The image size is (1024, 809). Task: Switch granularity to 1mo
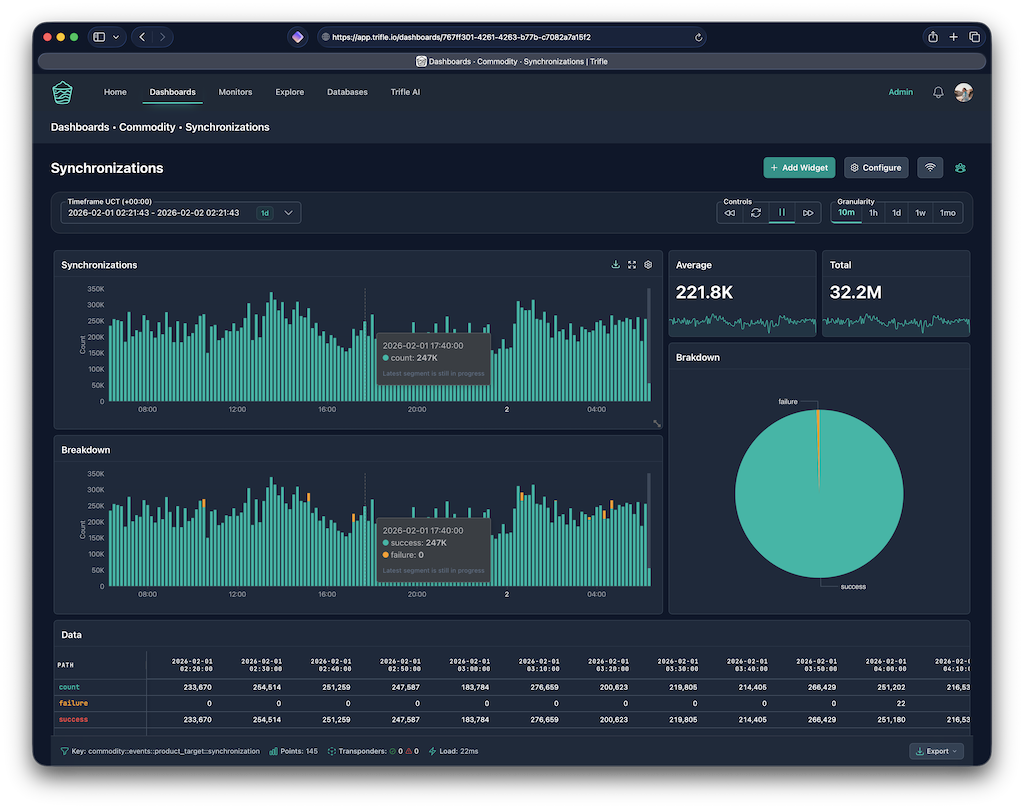947,213
